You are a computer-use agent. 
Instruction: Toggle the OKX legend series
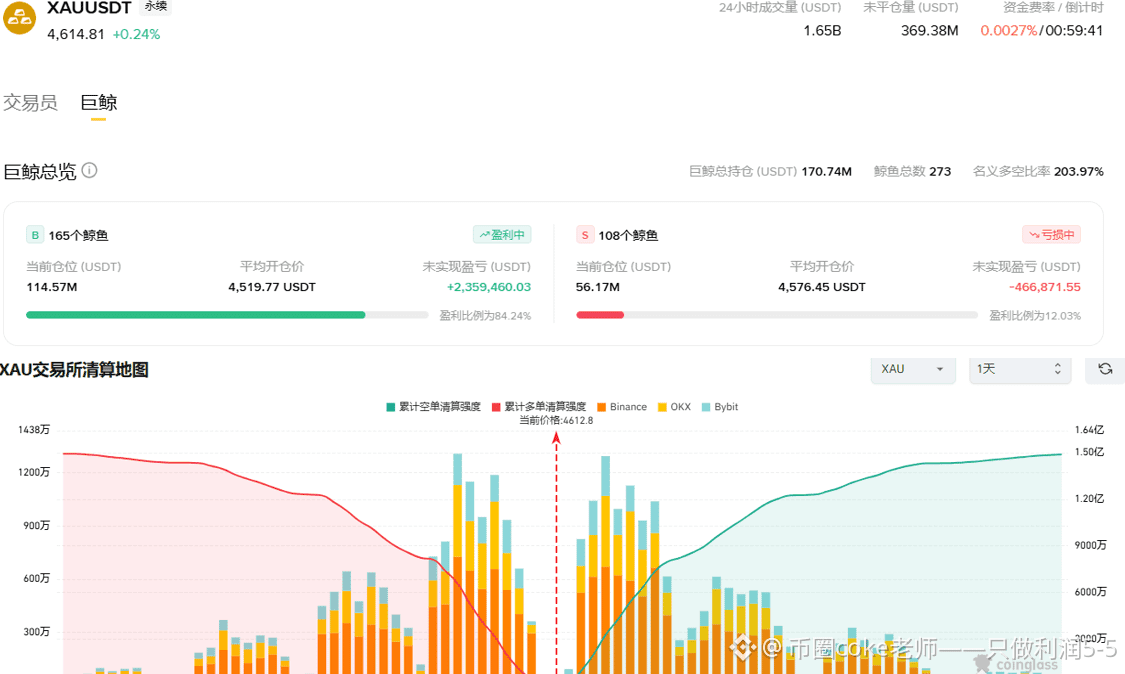tap(674, 407)
